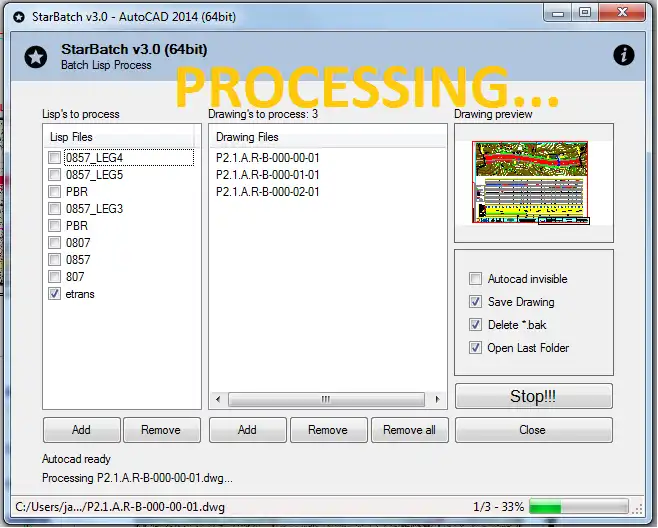Select drawing P2.1.A.R-B-000-02-01
The width and height of the screenshot is (658, 528).
268,192
